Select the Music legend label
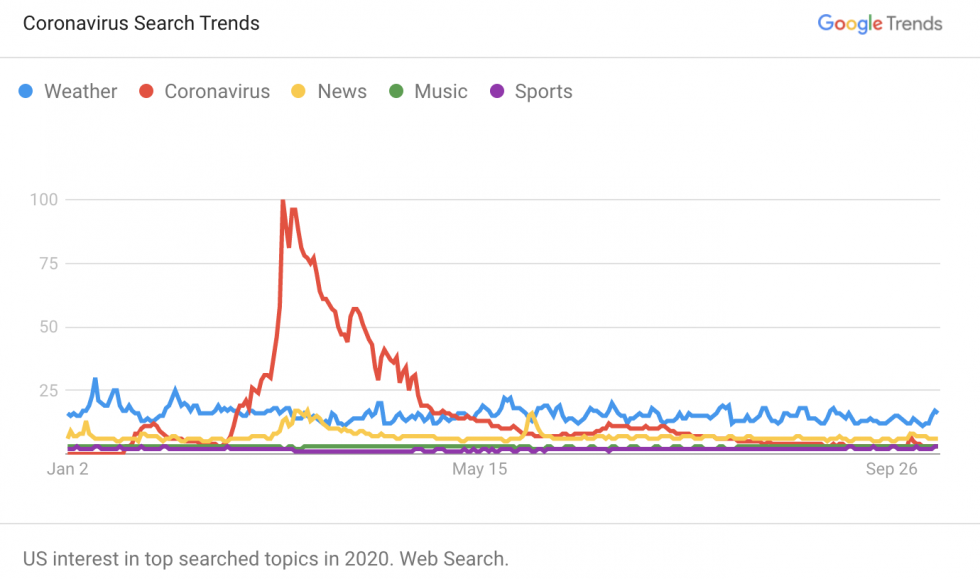Screen dimensions: 980x579 pyautogui.click(x=441, y=92)
